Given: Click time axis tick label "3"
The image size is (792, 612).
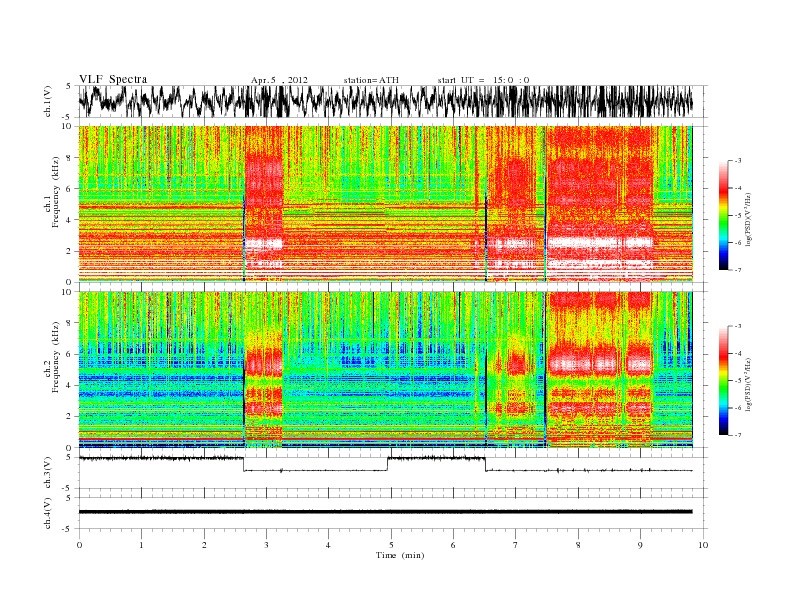Looking at the screenshot, I should (x=266, y=545).
